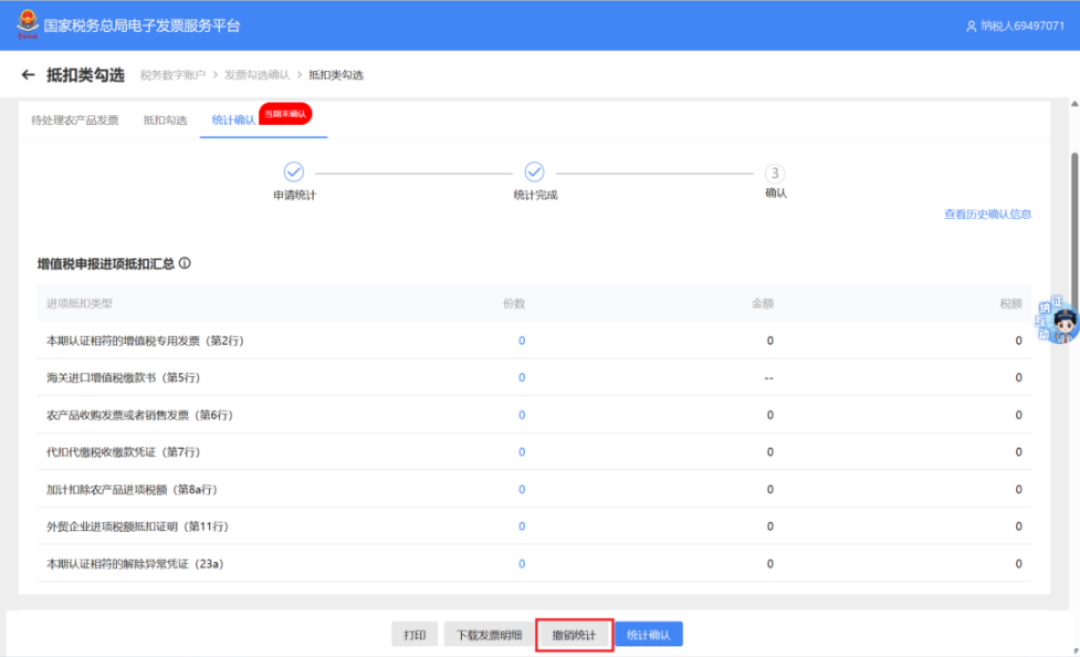This screenshot has width=1080, height=657.
Task: Switch to the 待处理农产品发票 tab
Action: tap(75, 121)
